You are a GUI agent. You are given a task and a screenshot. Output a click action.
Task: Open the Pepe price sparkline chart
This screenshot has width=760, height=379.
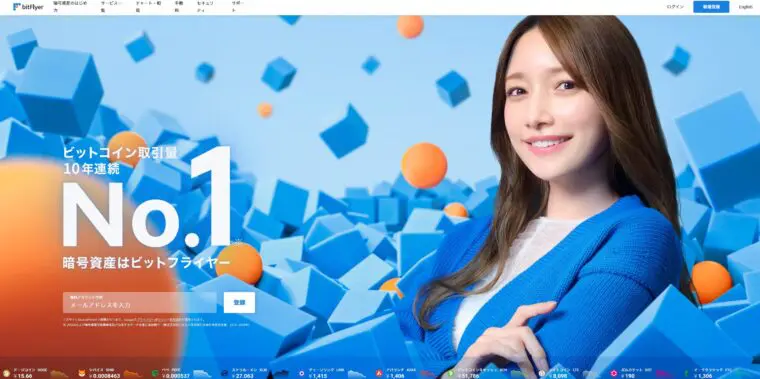202,374
